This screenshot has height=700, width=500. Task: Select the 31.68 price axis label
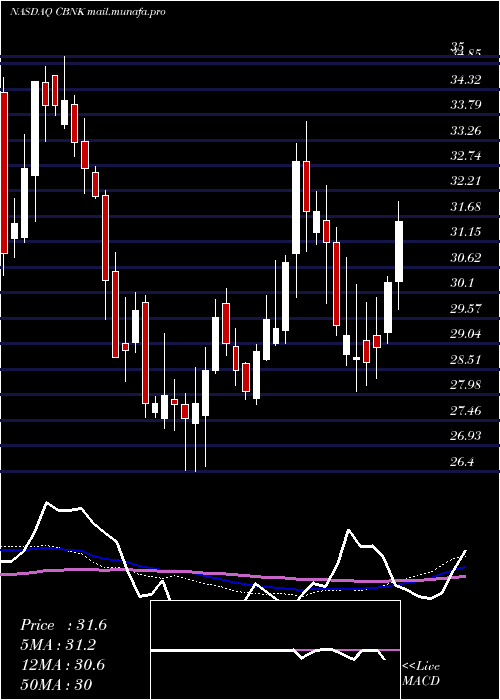pyautogui.click(x=466, y=207)
